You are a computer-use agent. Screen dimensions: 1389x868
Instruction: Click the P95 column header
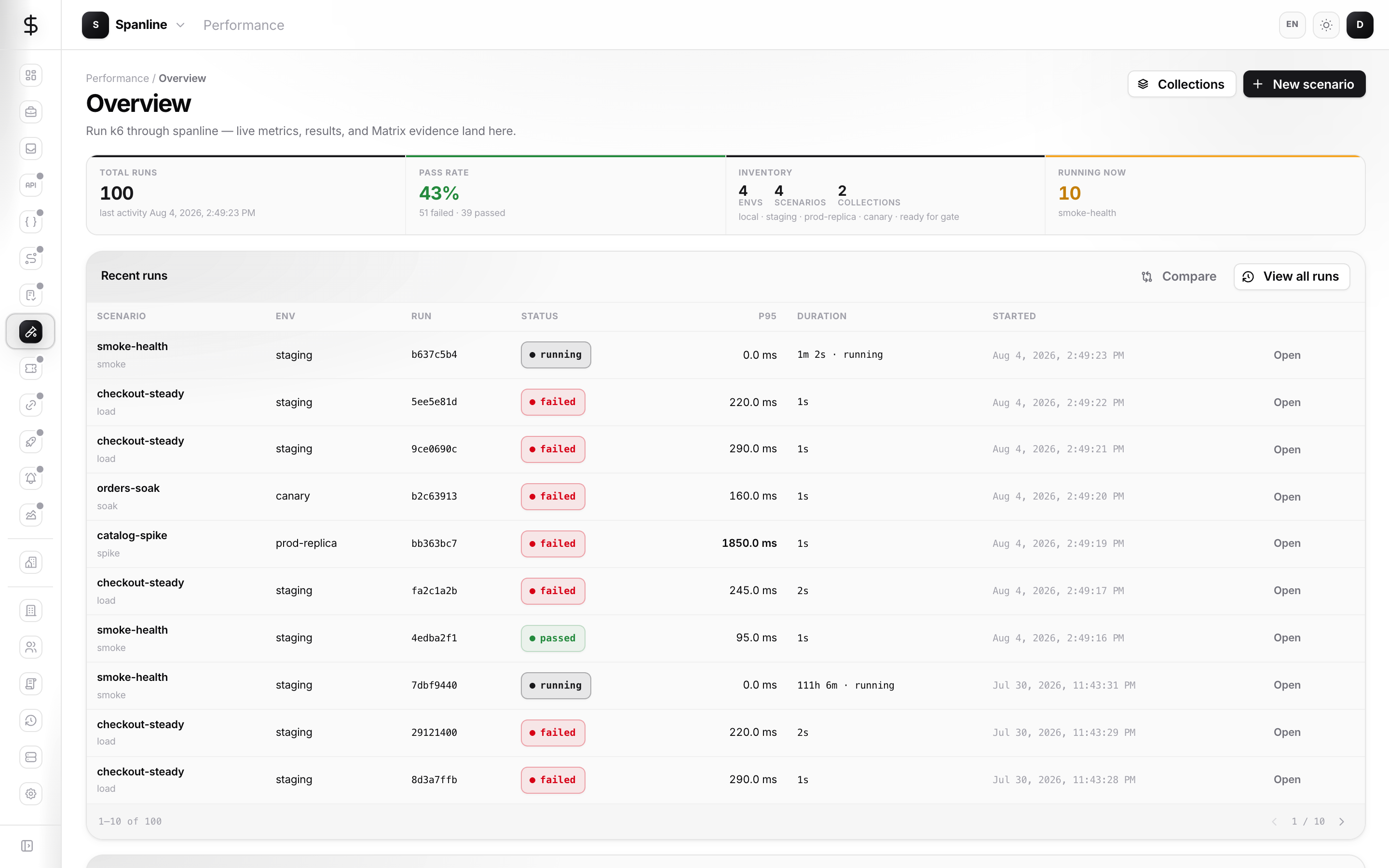pyautogui.click(x=767, y=316)
